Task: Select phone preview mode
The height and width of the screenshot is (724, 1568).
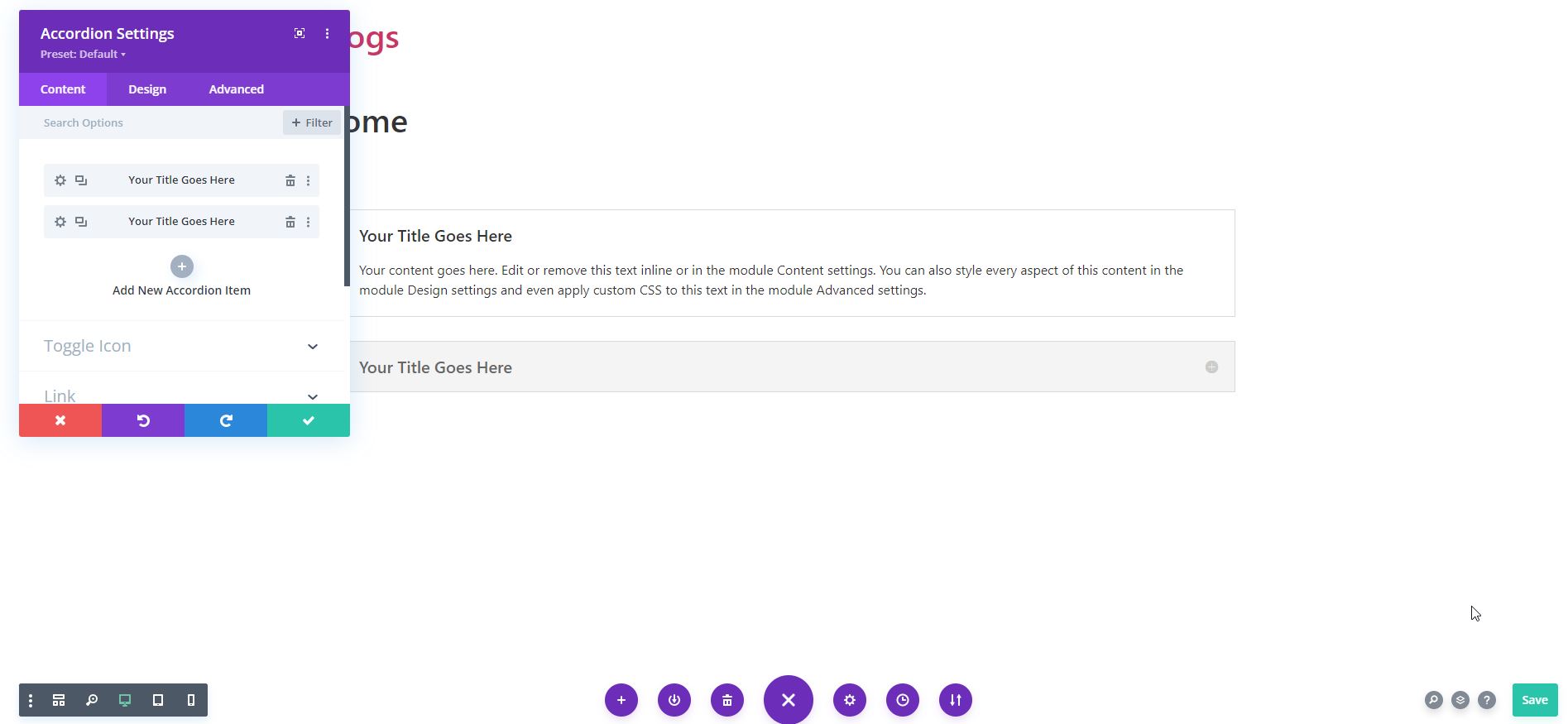Action: [x=191, y=700]
